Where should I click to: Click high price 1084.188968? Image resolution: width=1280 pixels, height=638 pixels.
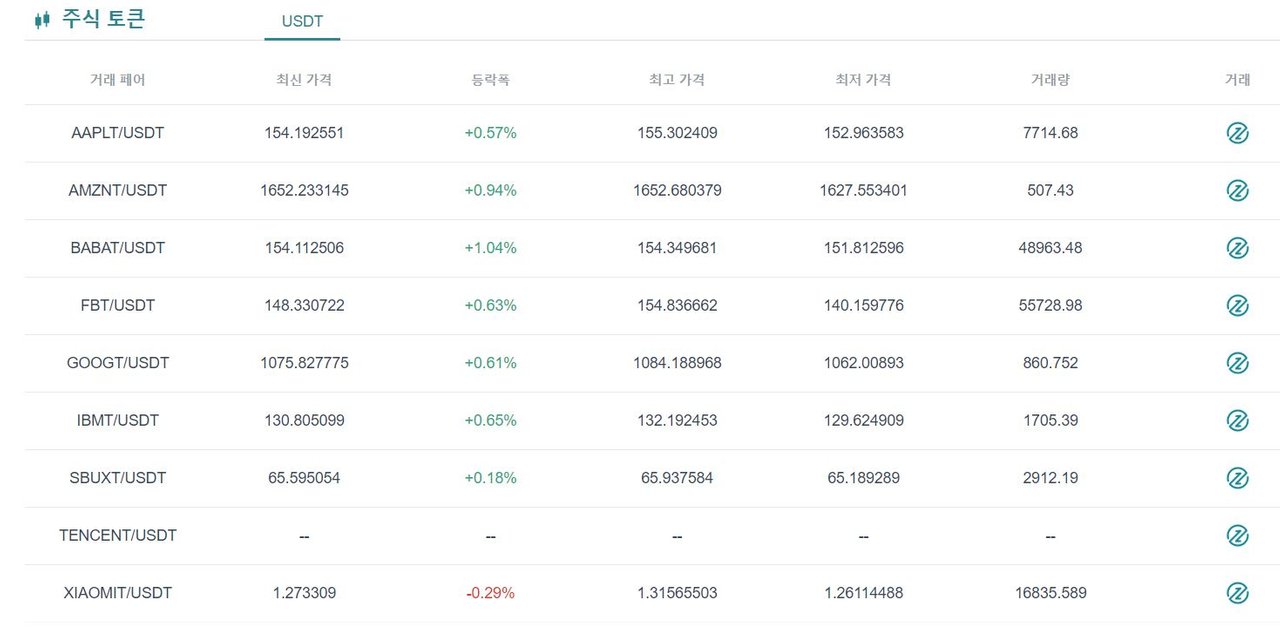tap(677, 363)
